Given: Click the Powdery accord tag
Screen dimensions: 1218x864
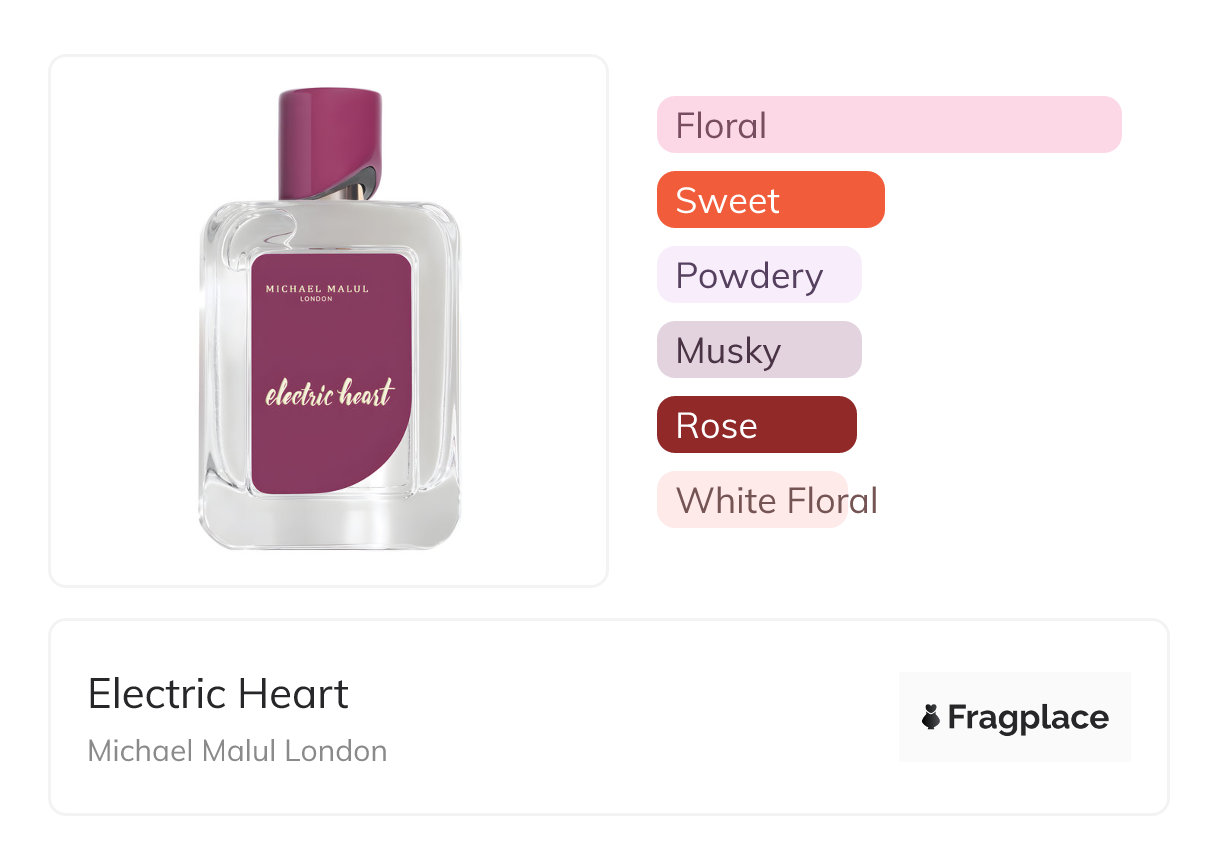Looking at the screenshot, I should point(758,275).
